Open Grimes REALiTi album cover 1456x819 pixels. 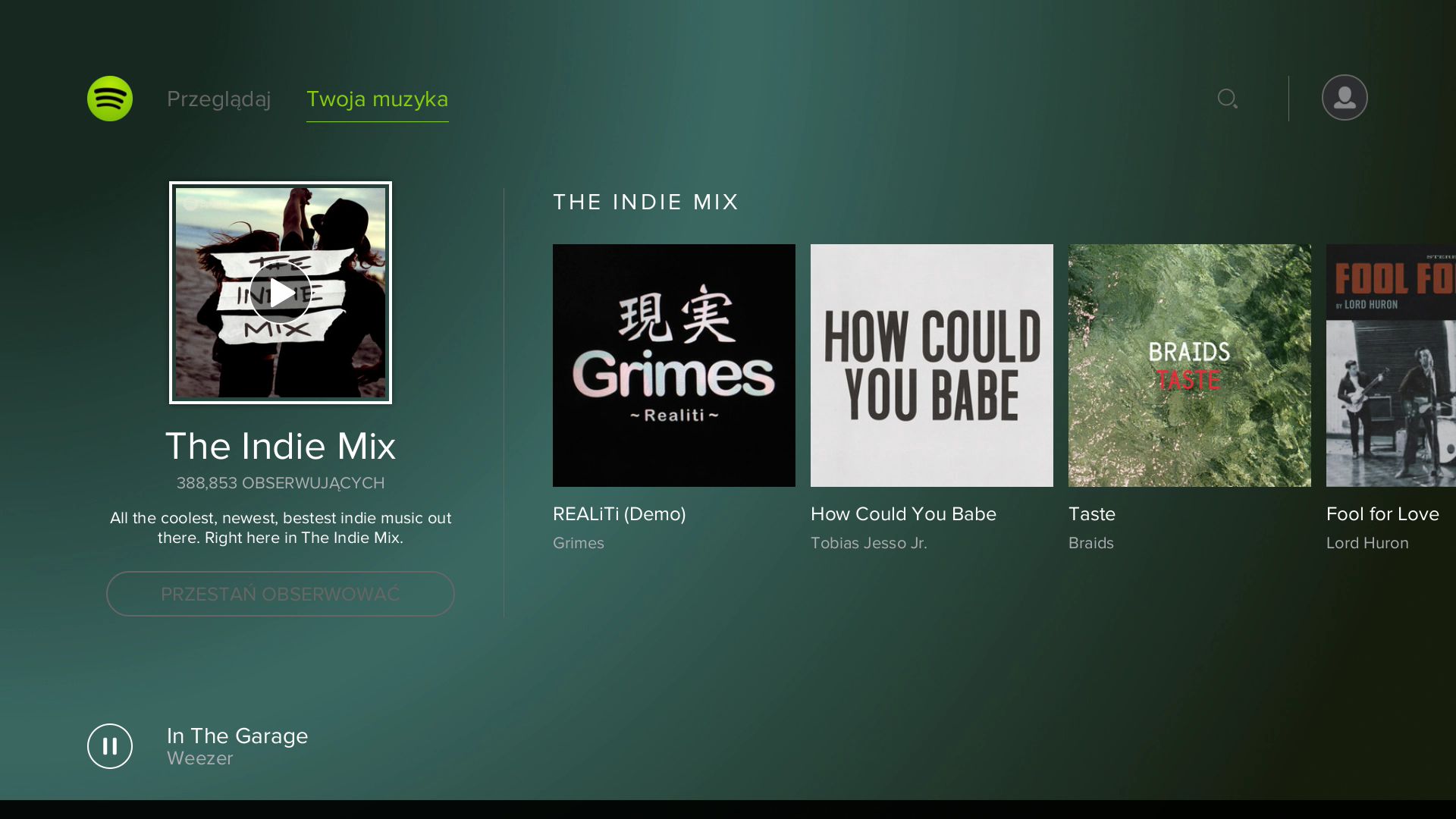point(673,365)
